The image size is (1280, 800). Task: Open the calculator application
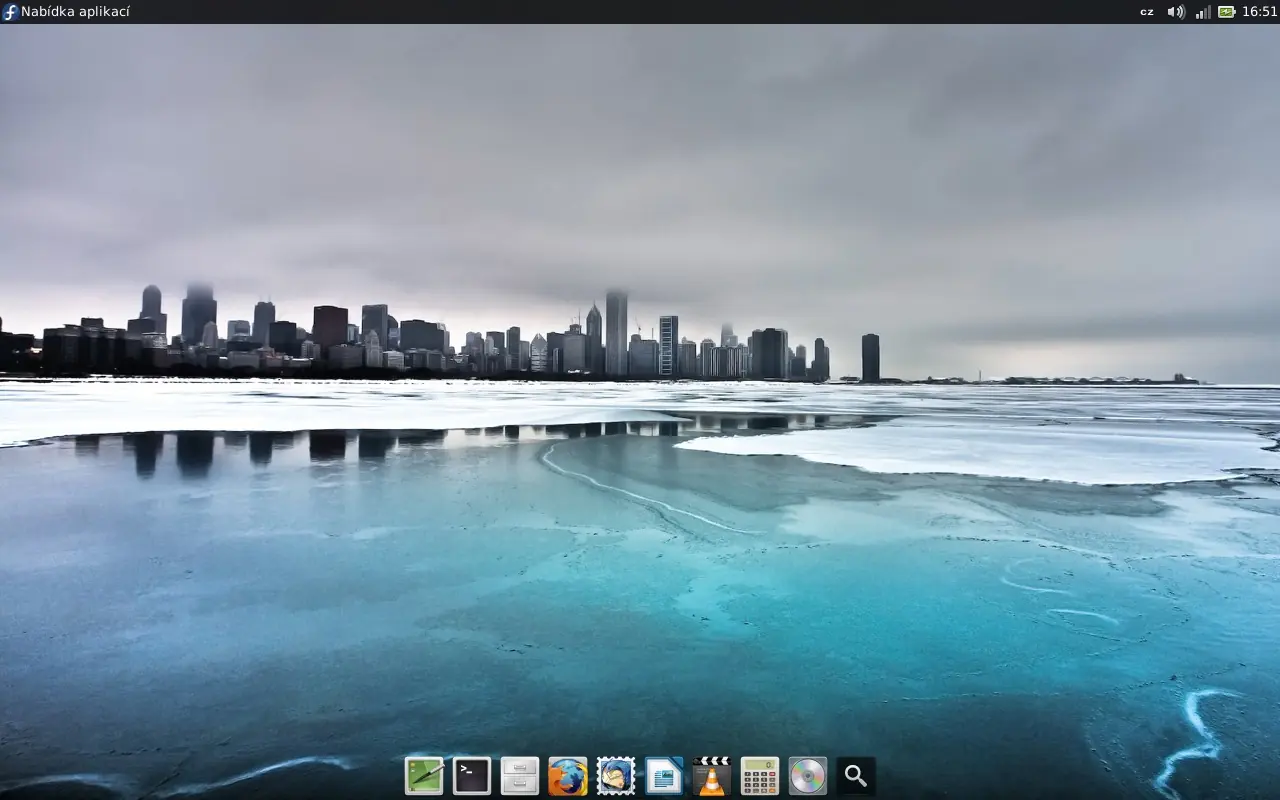[x=759, y=775]
